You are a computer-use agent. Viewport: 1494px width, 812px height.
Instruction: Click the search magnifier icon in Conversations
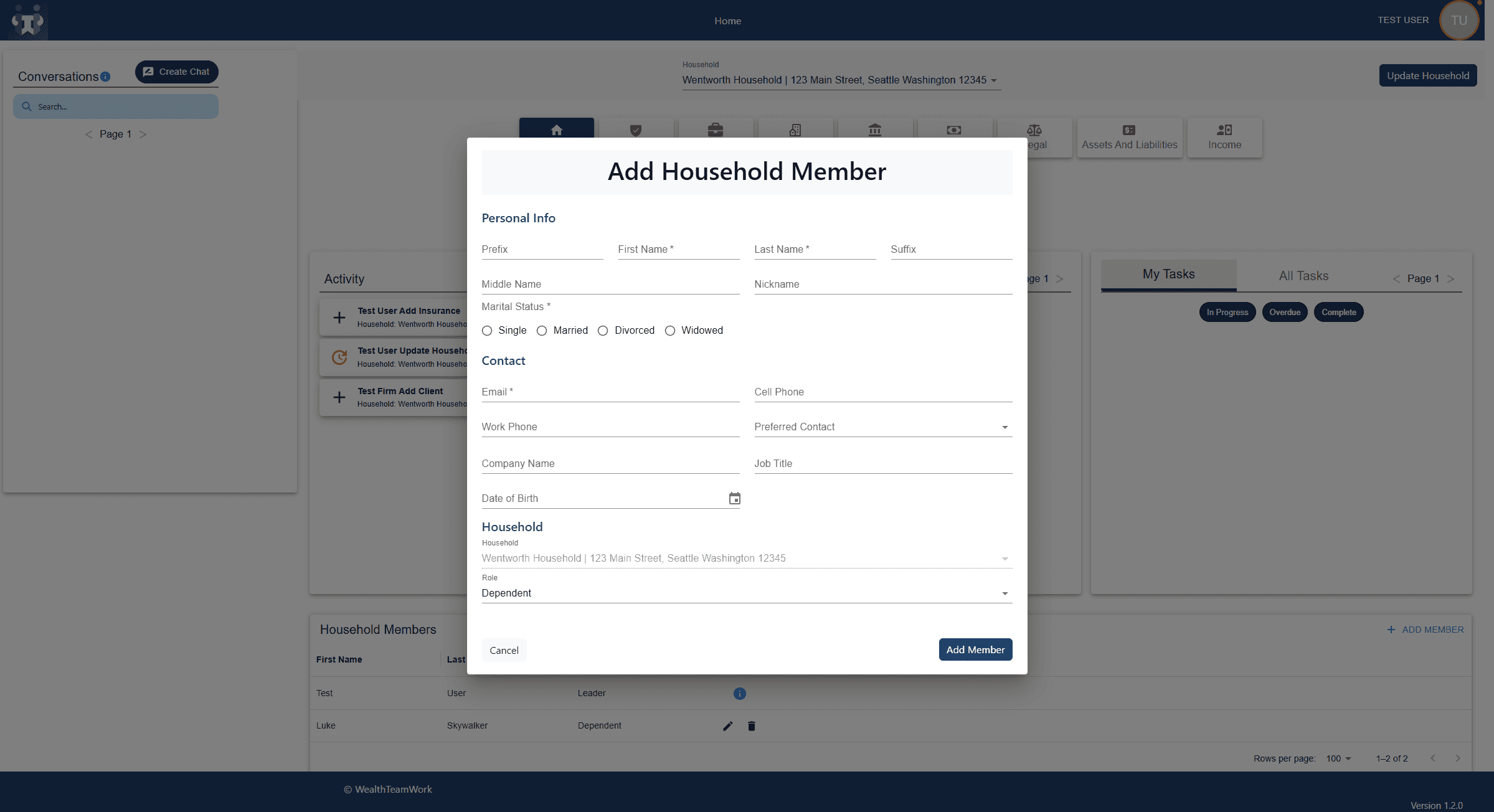27,106
